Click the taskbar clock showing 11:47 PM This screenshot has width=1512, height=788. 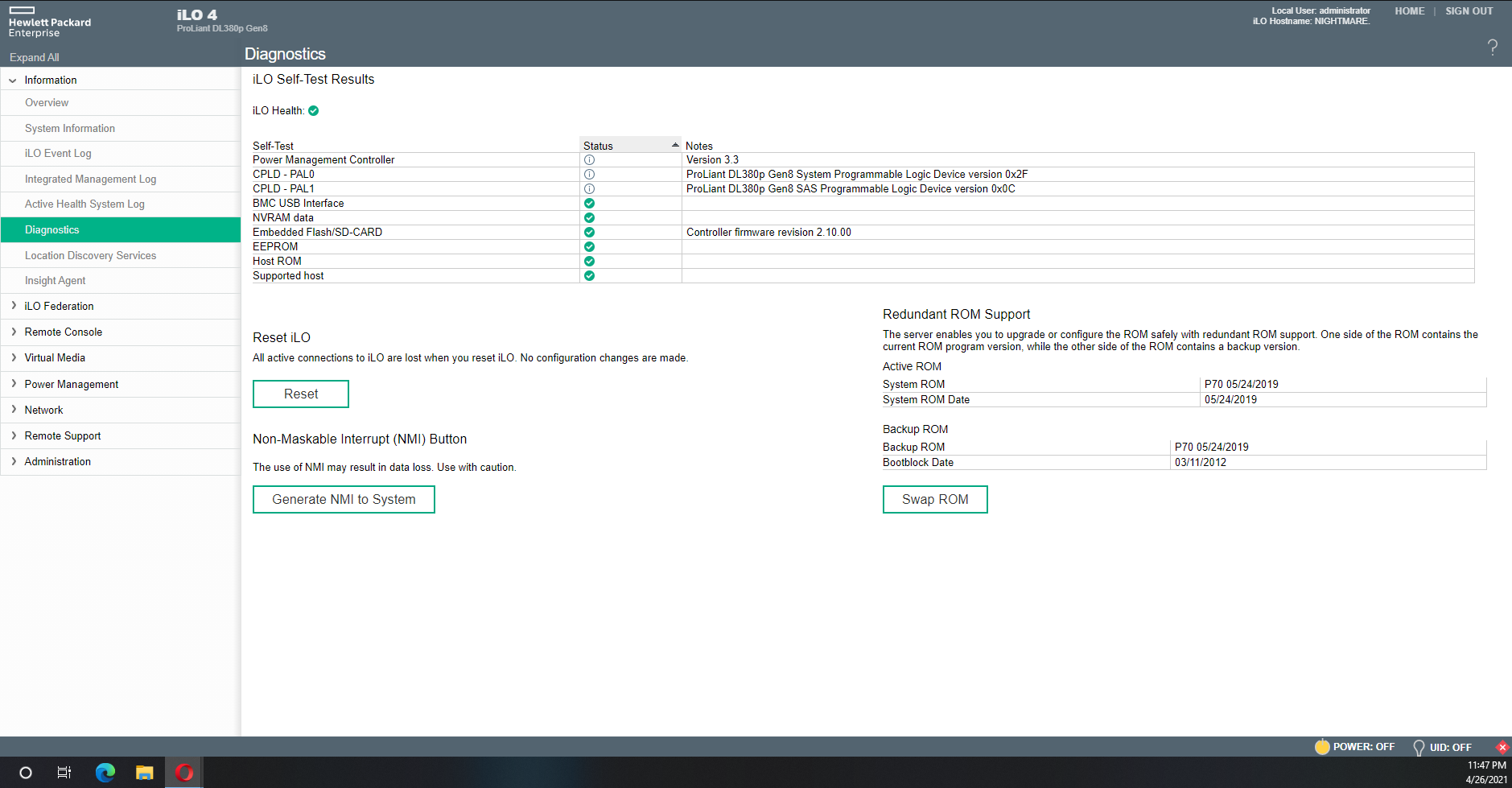pos(1486,765)
